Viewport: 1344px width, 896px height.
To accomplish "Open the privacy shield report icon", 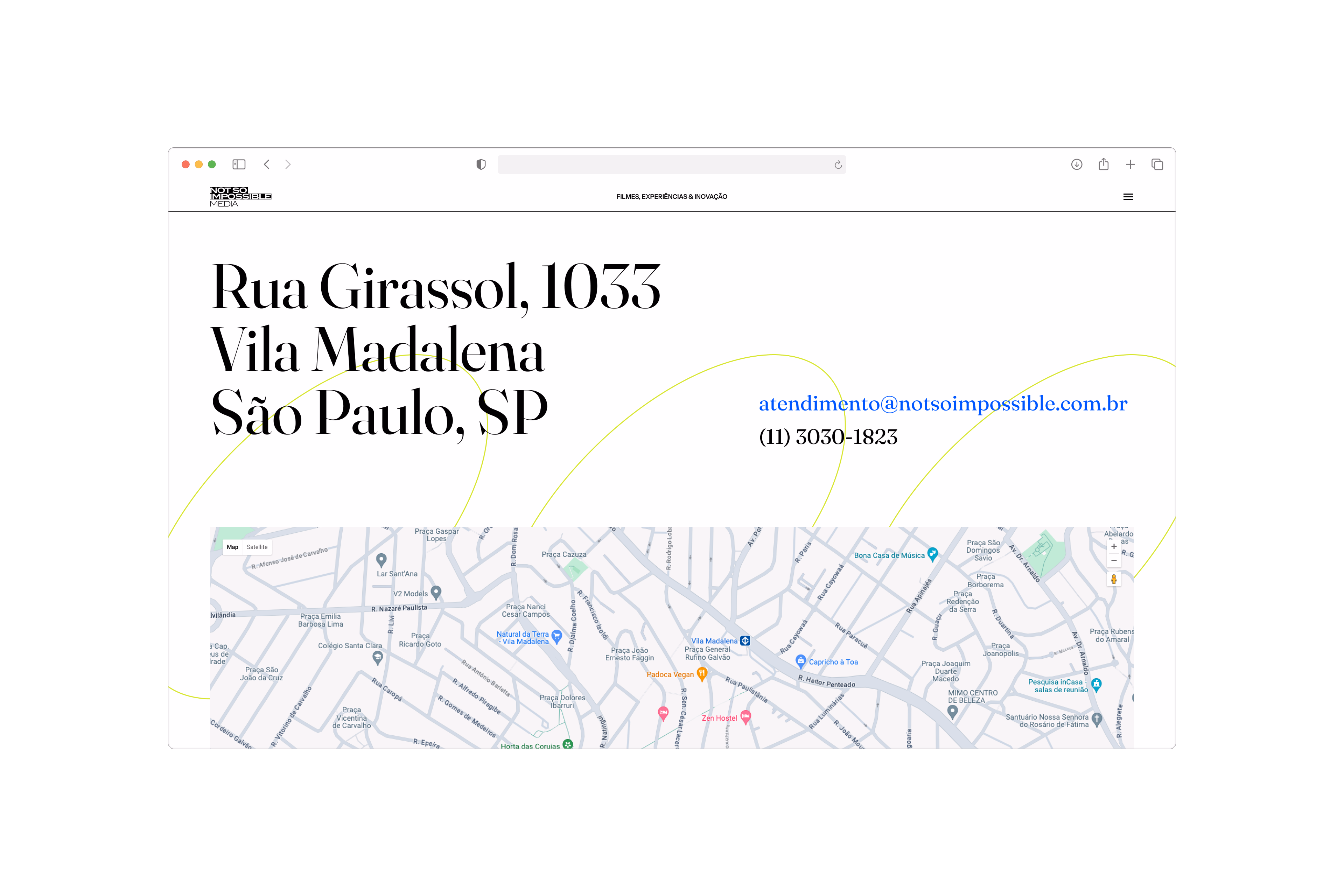I will [481, 164].
